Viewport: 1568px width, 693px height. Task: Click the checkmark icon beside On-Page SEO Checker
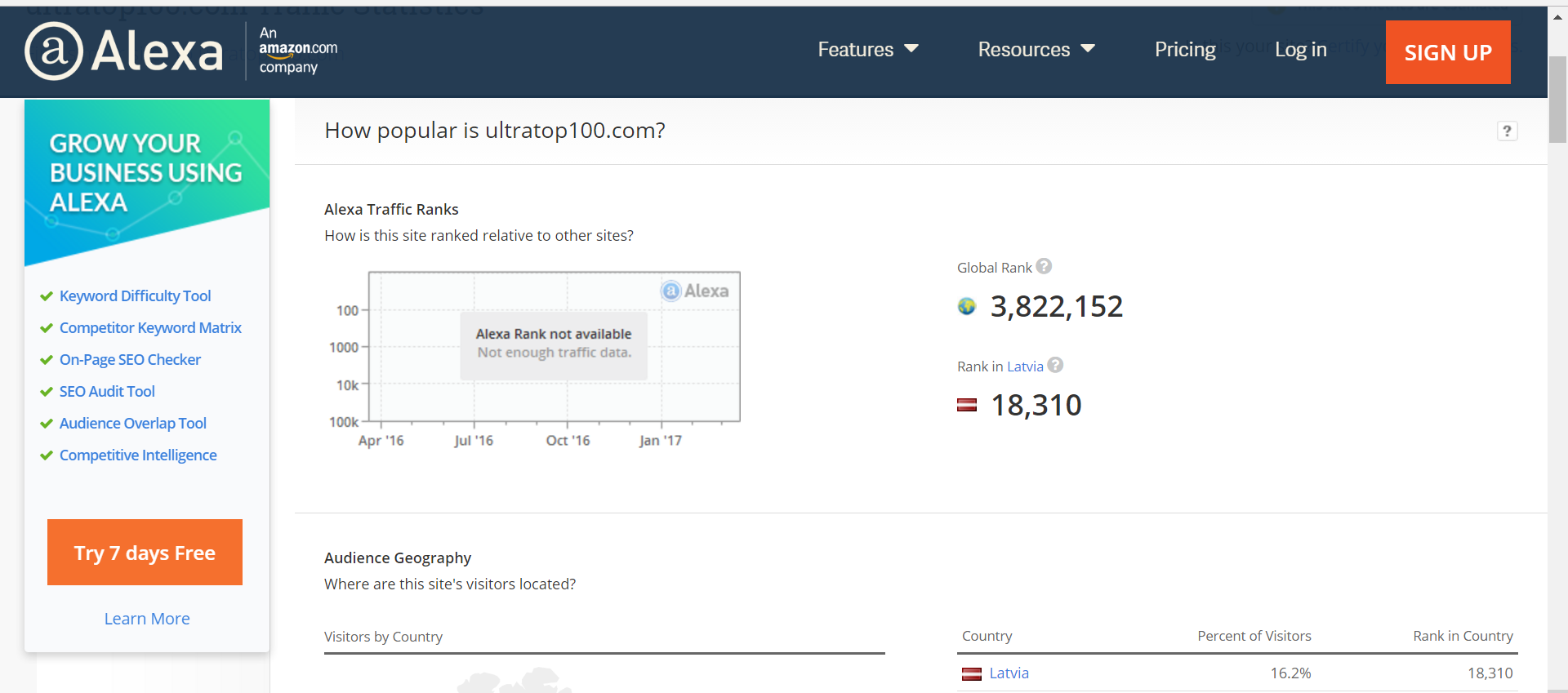click(x=47, y=360)
